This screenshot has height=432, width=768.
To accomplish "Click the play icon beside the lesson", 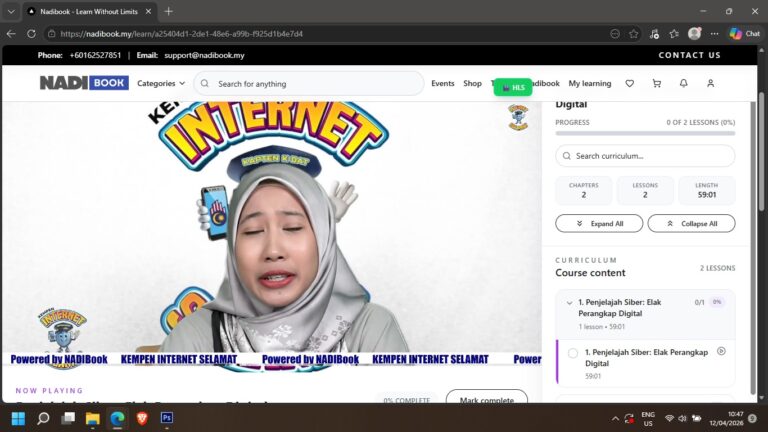I will (721, 351).
